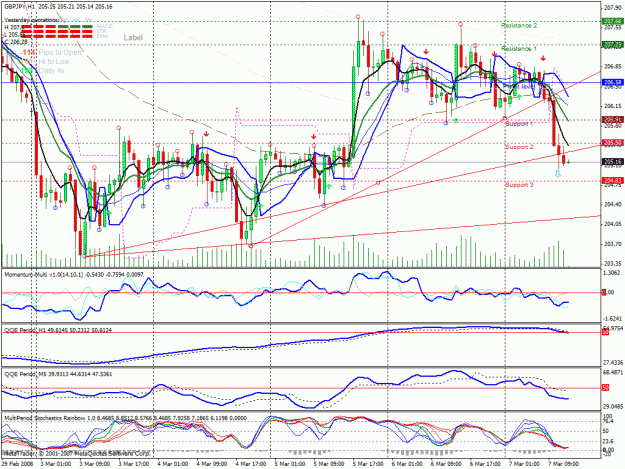The width and height of the screenshot is (625, 469).
Task: Click the QQE Period H1 indicator title
Action: [58, 330]
